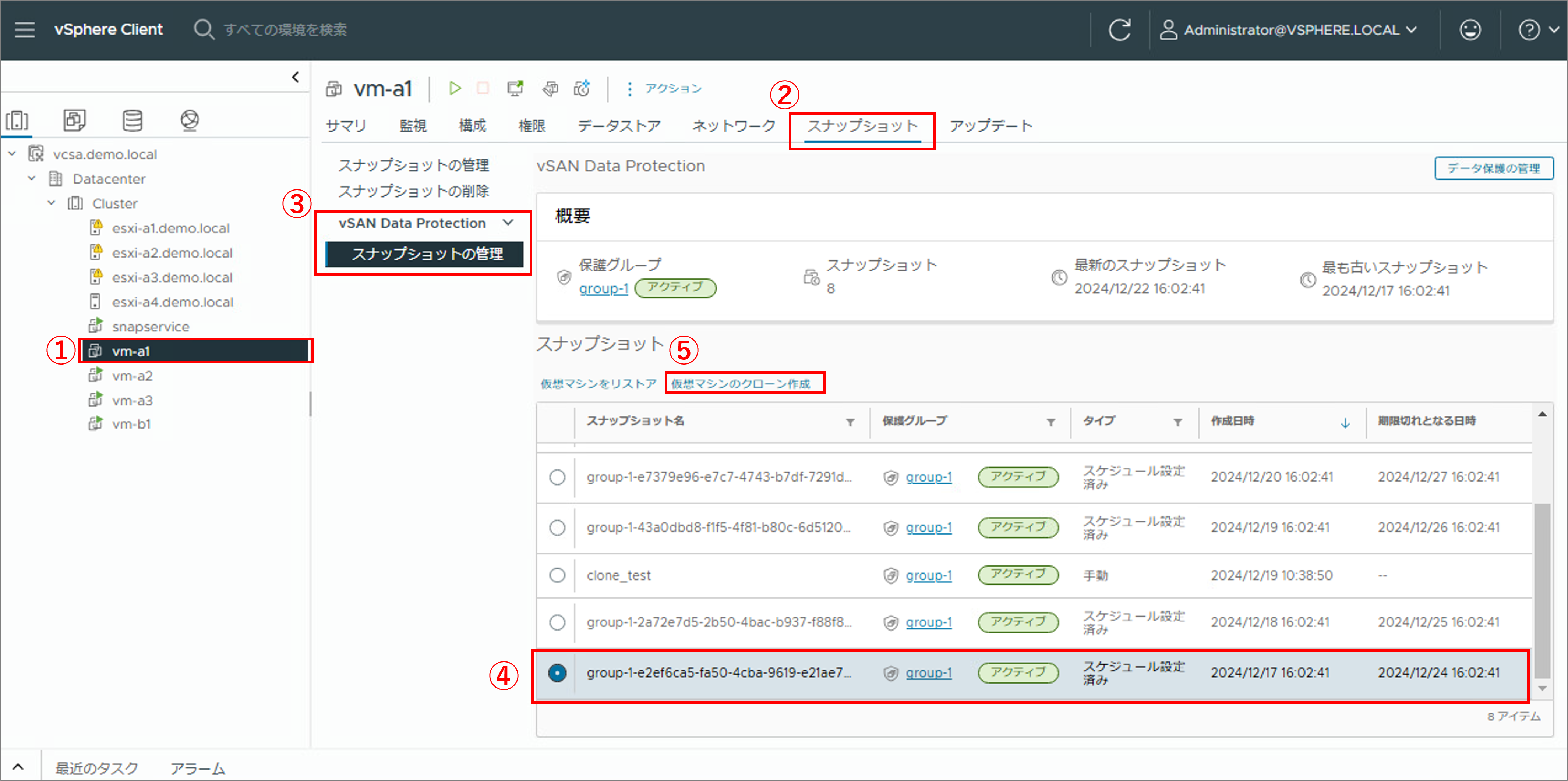Select radio for group-1-43a0dbd8 snapshot

[557, 528]
